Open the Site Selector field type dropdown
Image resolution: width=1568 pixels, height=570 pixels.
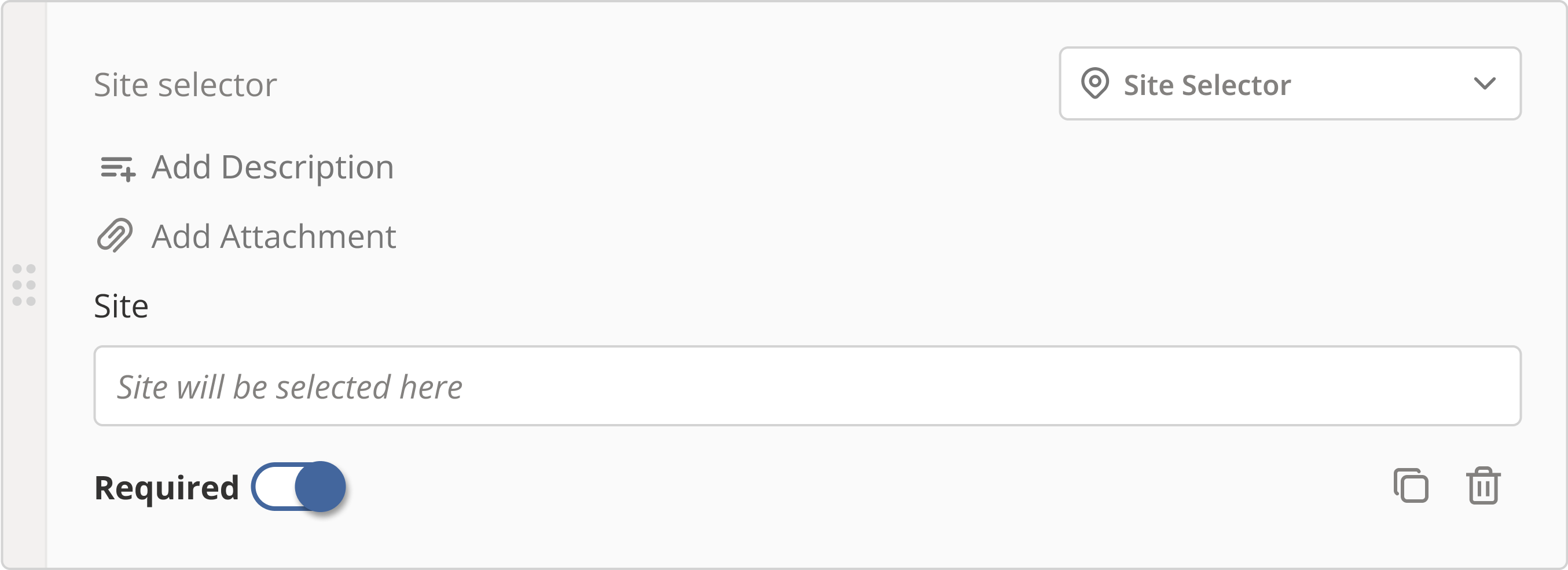click(1290, 83)
